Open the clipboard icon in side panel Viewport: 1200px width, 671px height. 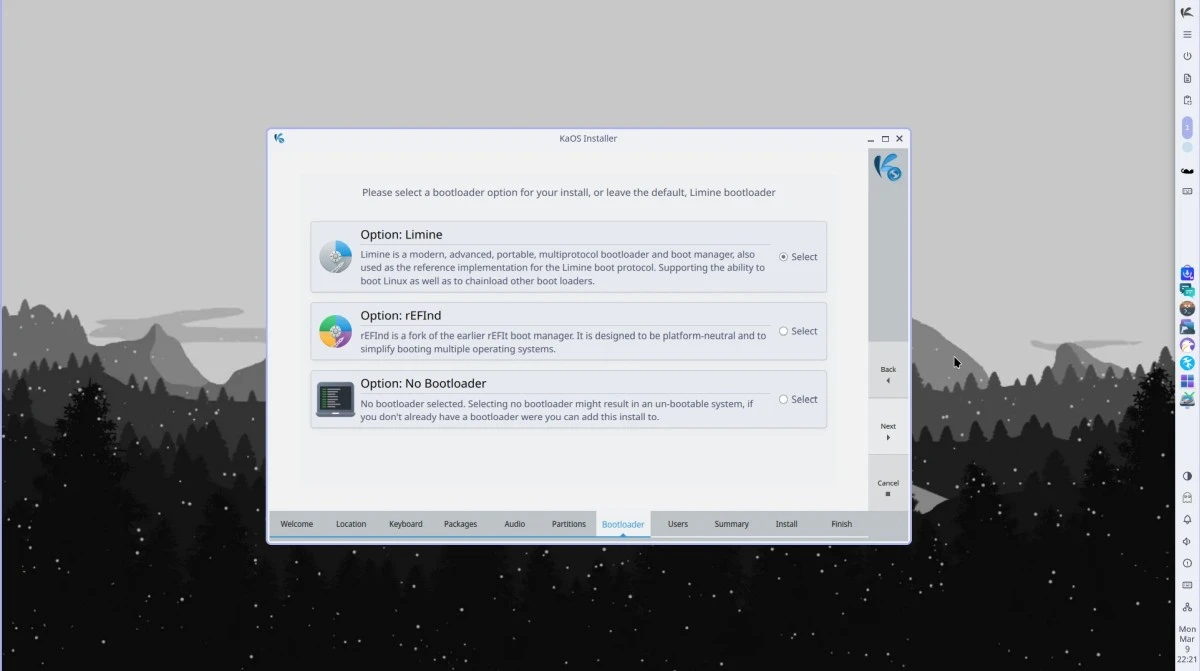coord(1187,100)
